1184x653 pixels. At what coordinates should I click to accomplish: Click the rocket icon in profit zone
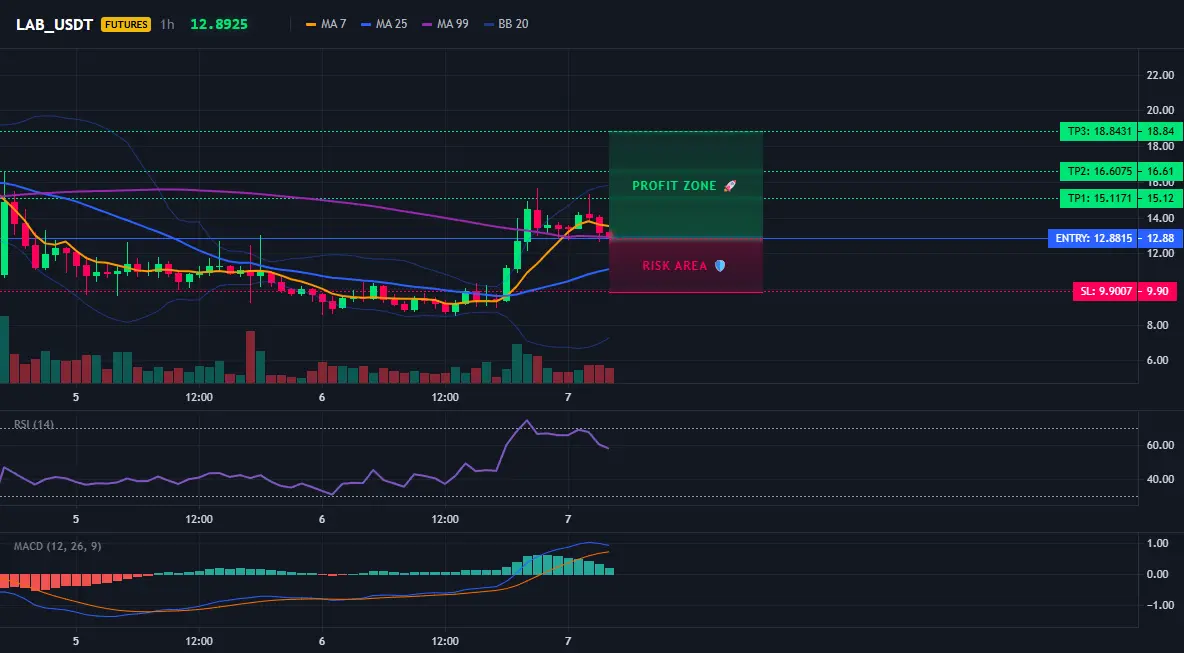click(729, 186)
